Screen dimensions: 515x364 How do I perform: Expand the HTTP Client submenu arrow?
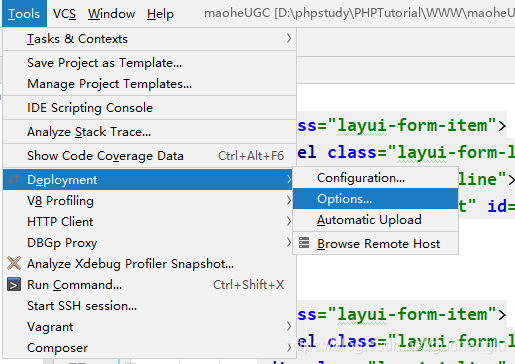point(289,221)
